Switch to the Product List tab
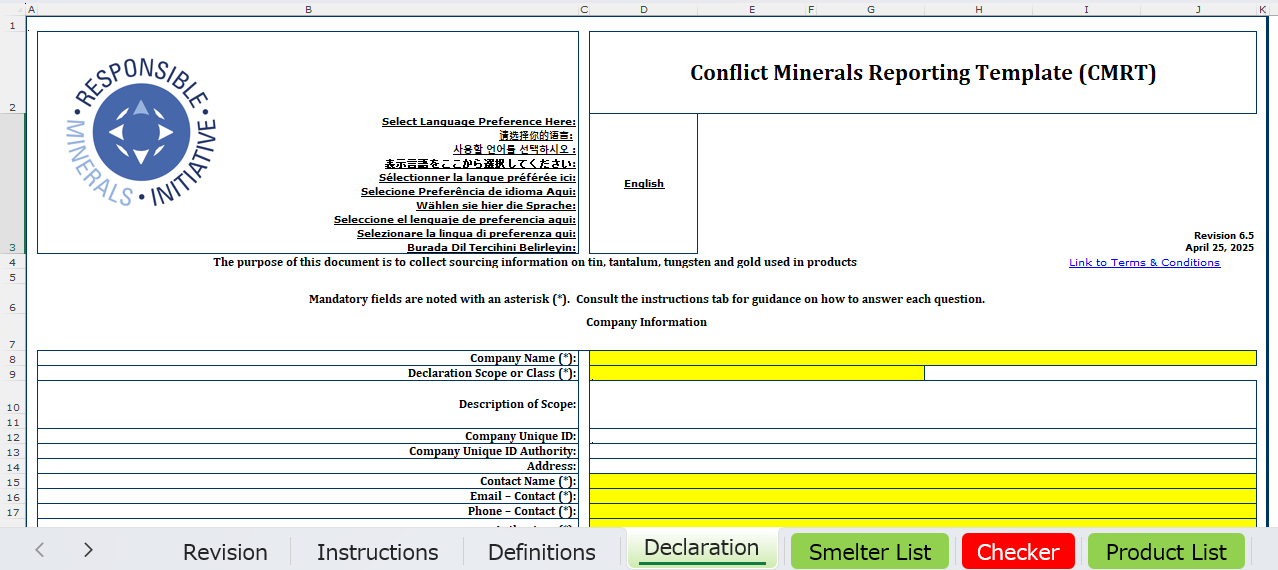1278x570 pixels. point(1166,552)
